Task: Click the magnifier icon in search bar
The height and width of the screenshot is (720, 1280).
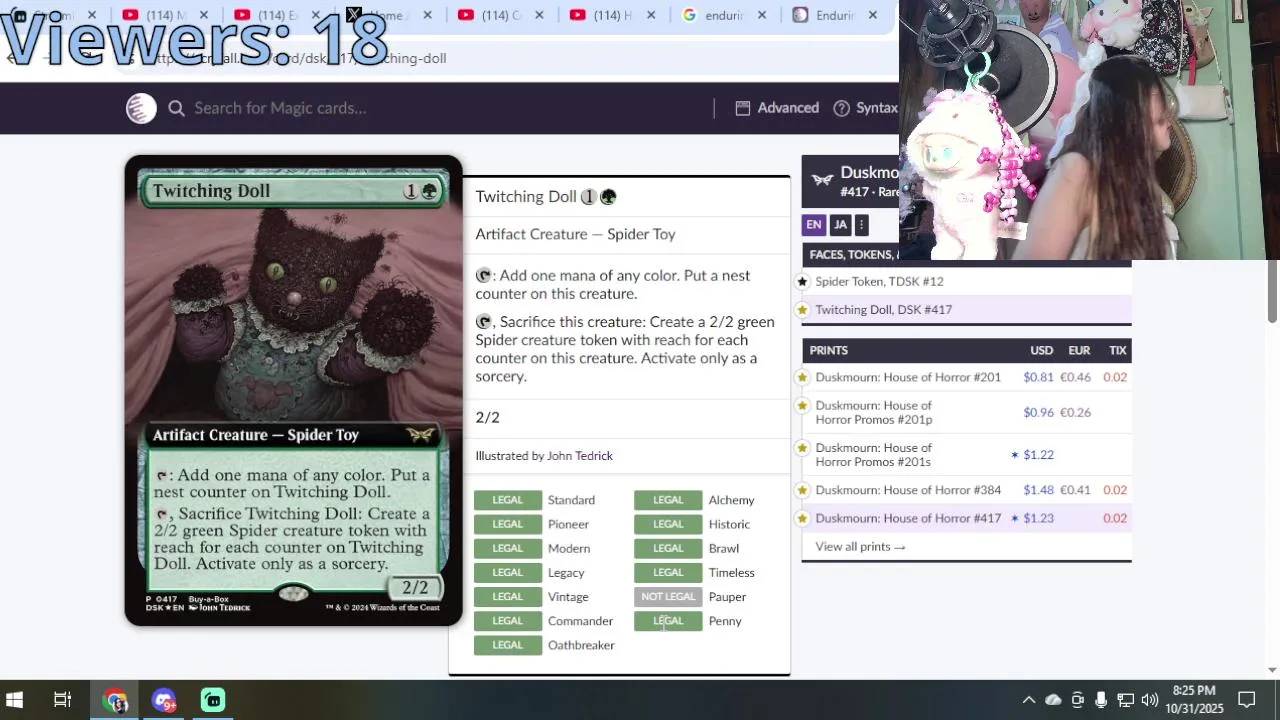Action: coord(176,108)
